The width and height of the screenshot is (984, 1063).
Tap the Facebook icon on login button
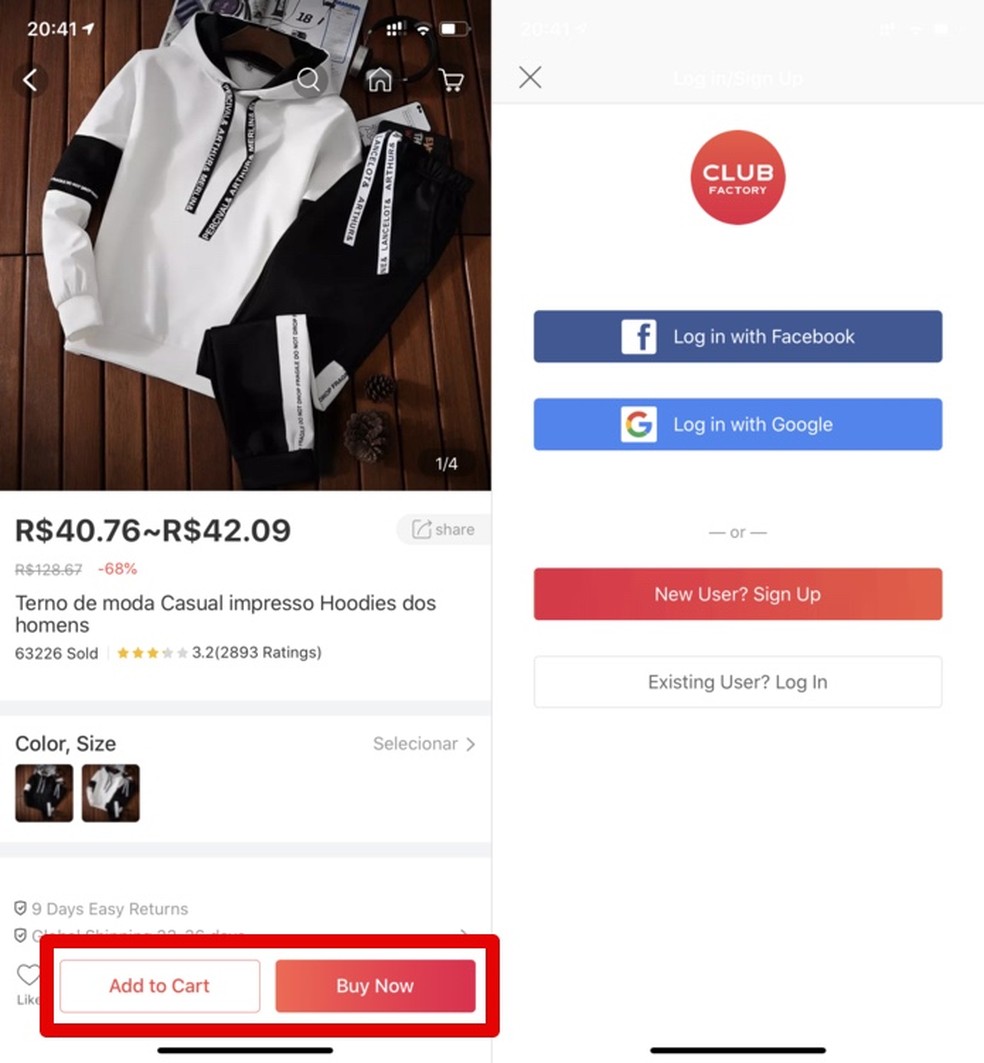(x=641, y=337)
